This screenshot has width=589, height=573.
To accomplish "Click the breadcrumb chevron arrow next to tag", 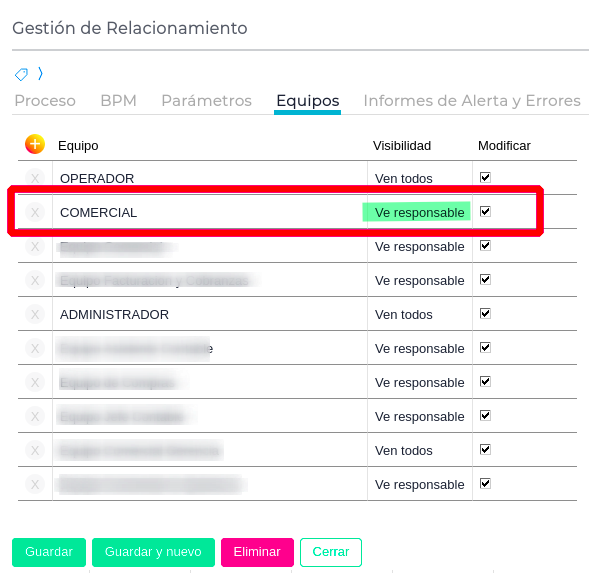I will tap(40, 73).
